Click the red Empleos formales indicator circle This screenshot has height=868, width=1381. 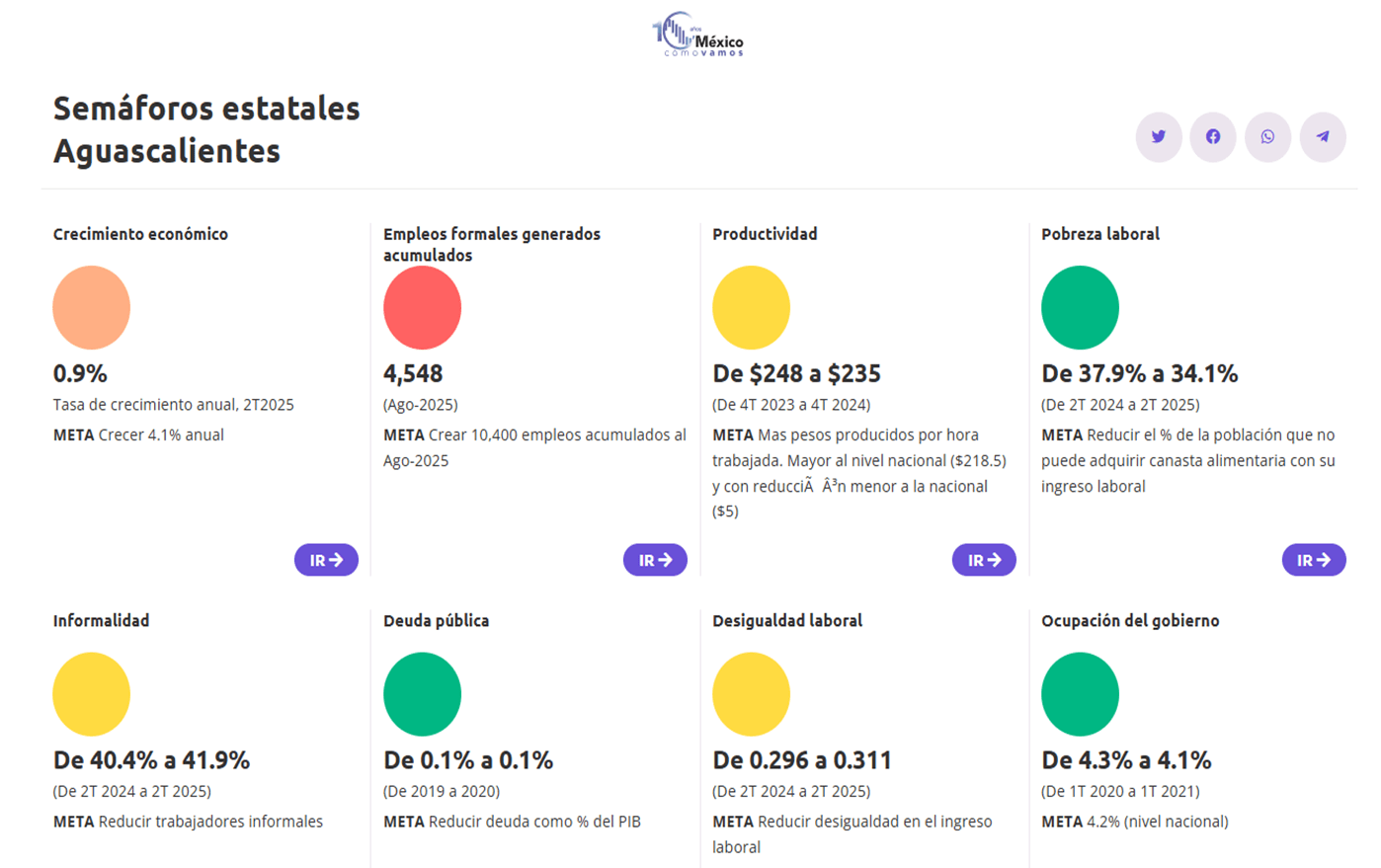pyautogui.click(x=422, y=307)
